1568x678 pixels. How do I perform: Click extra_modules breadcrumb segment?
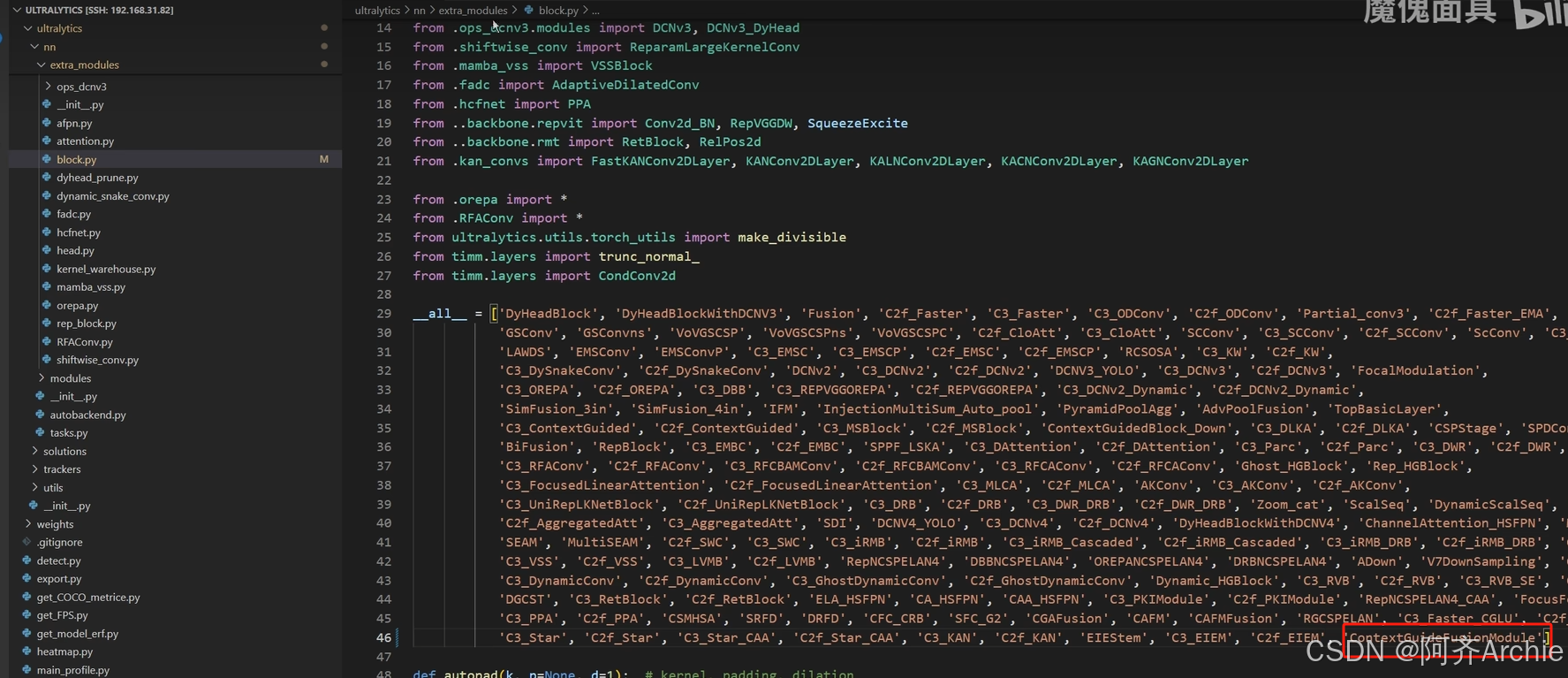point(473,11)
